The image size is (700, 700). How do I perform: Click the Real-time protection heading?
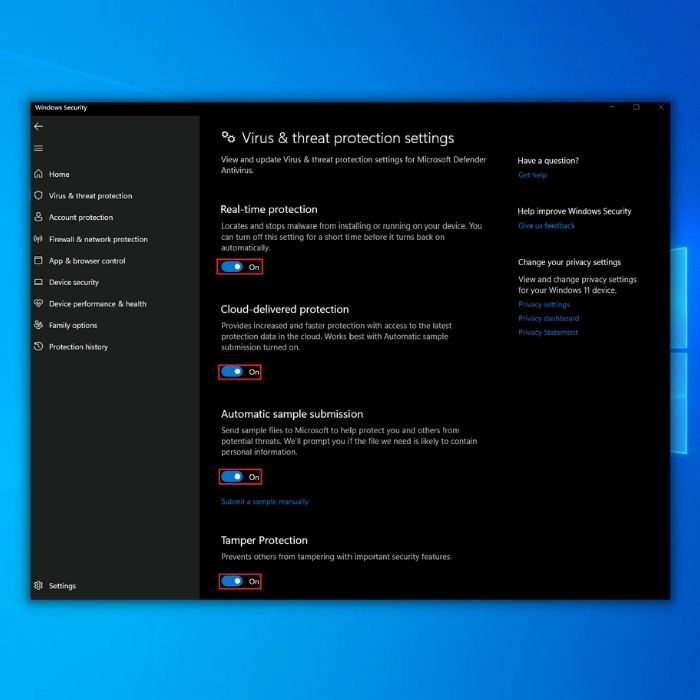point(269,209)
